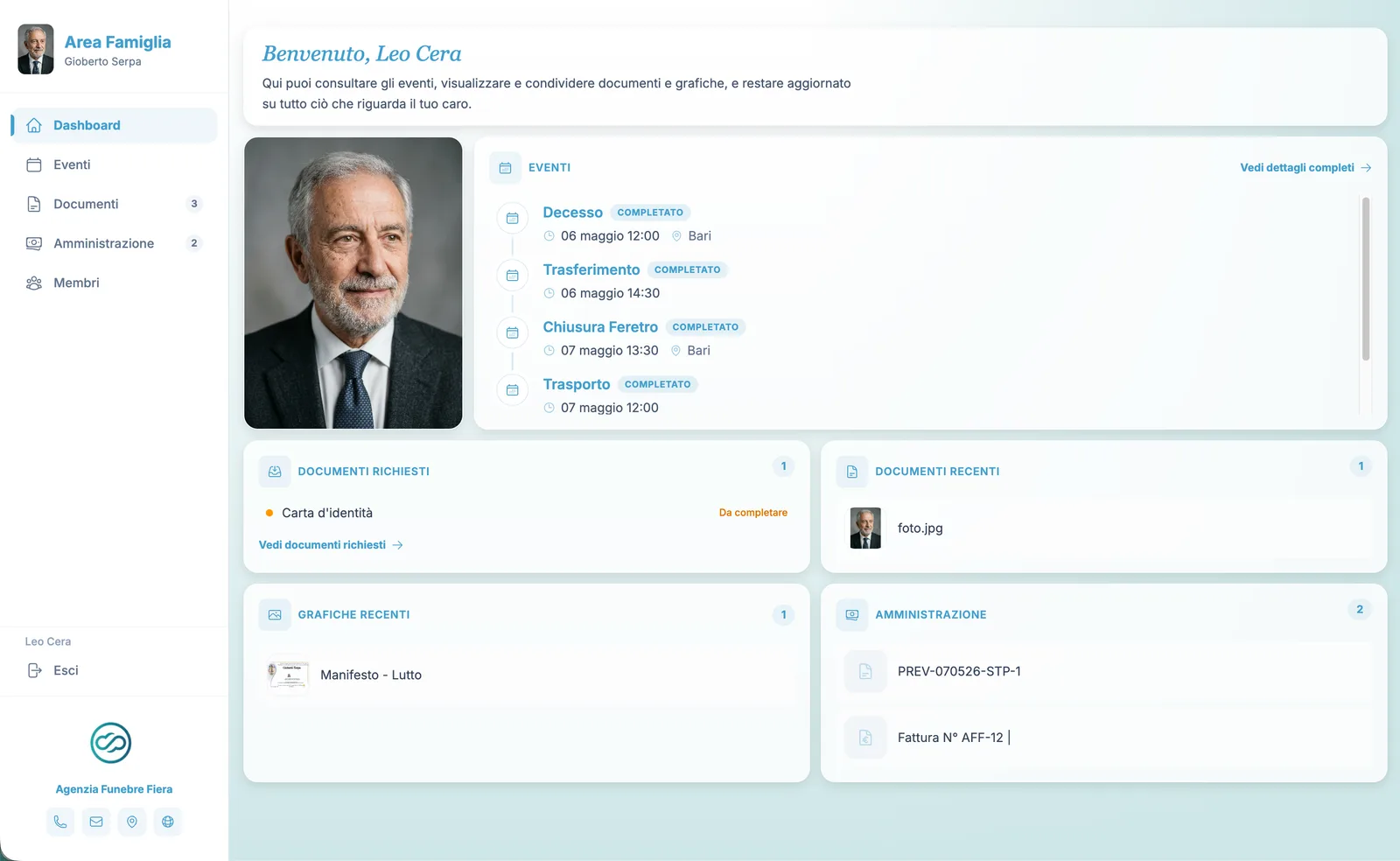Screen dimensions: 1400x861
Task: Click the Dashboard home icon
Action: point(34,125)
